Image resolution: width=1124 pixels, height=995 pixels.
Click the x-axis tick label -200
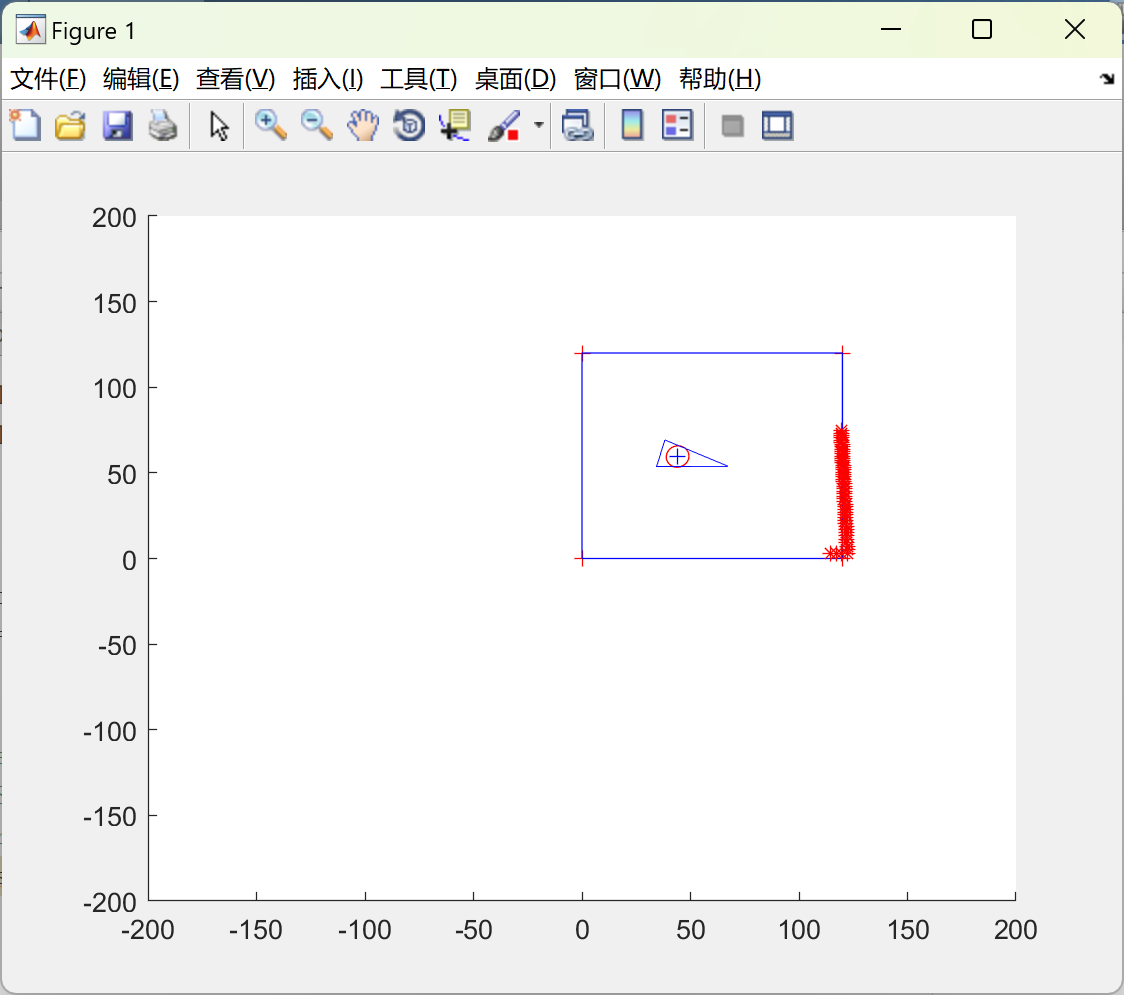148,930
